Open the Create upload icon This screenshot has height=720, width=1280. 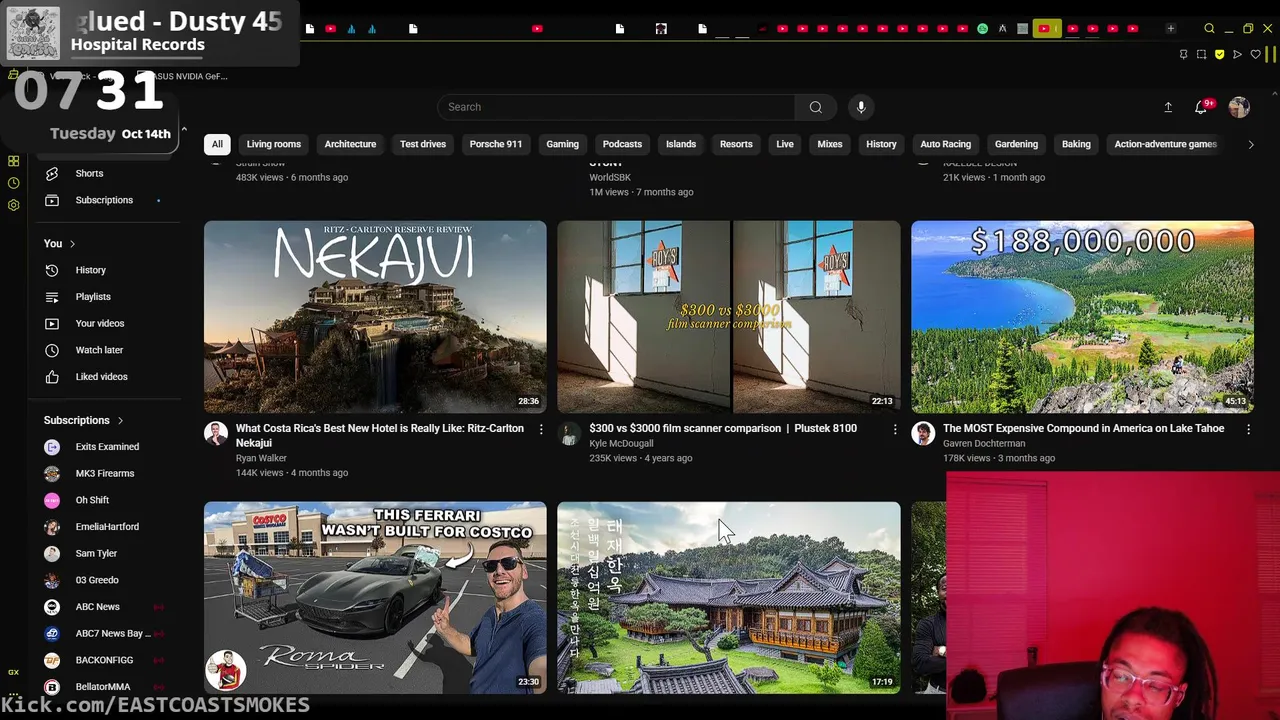coord(1168,107)
